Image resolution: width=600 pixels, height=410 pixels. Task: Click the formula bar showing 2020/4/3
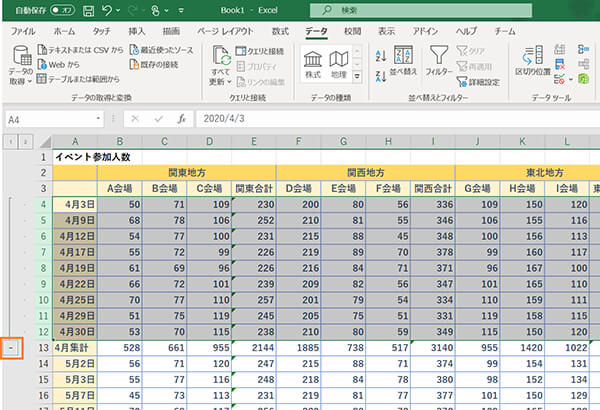(398, 119)
